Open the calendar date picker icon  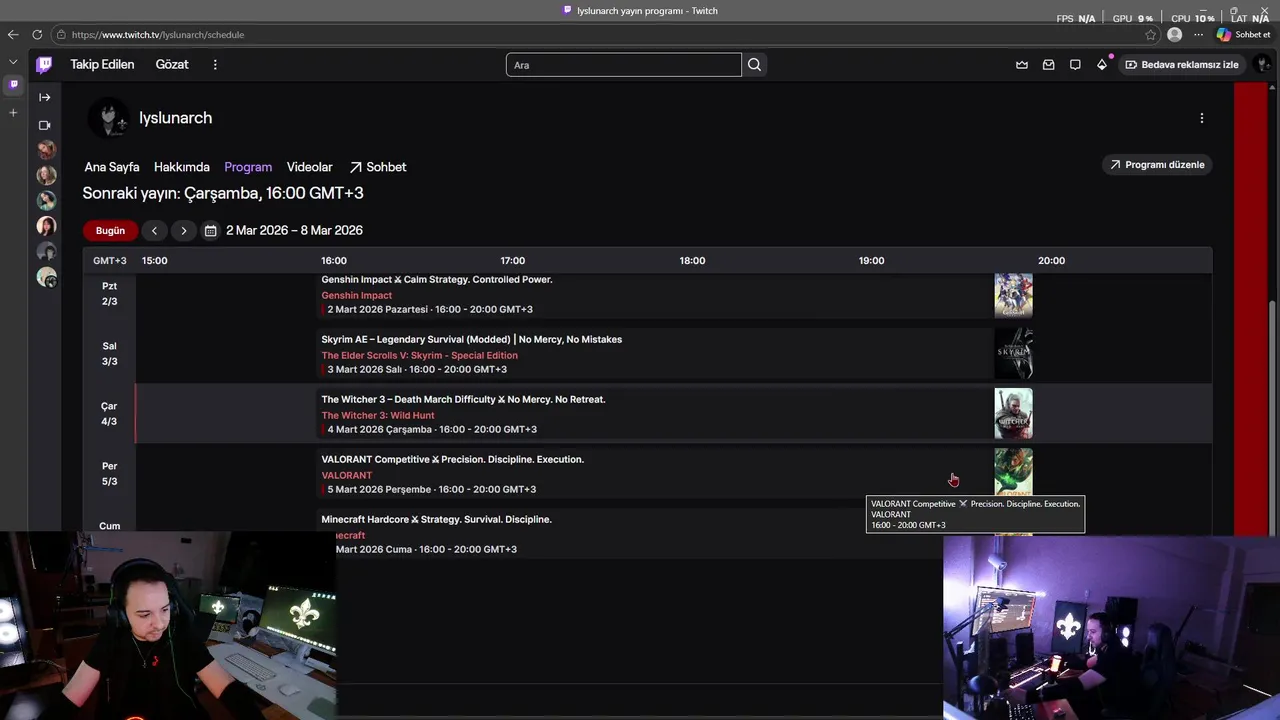(x=210, y=231)
